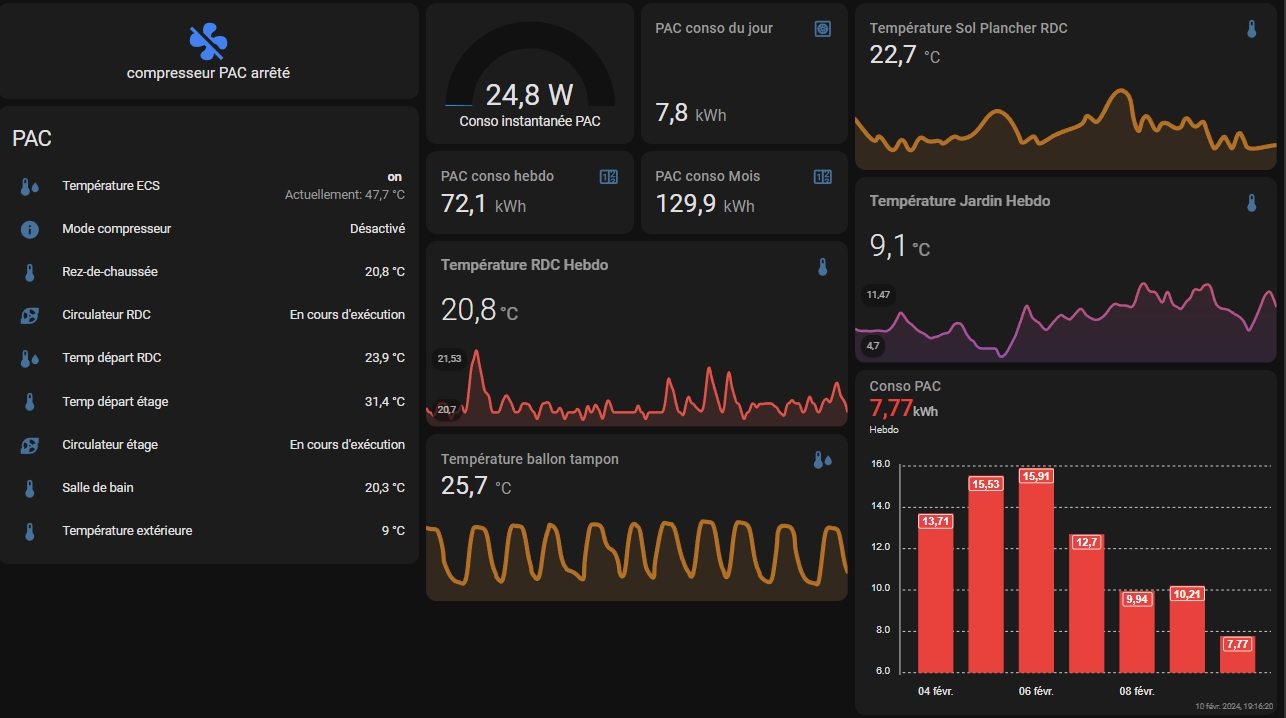Click the Circulateur RDC 'En cours d'exécution' state
1286x718 pixels.
point(347,315)
